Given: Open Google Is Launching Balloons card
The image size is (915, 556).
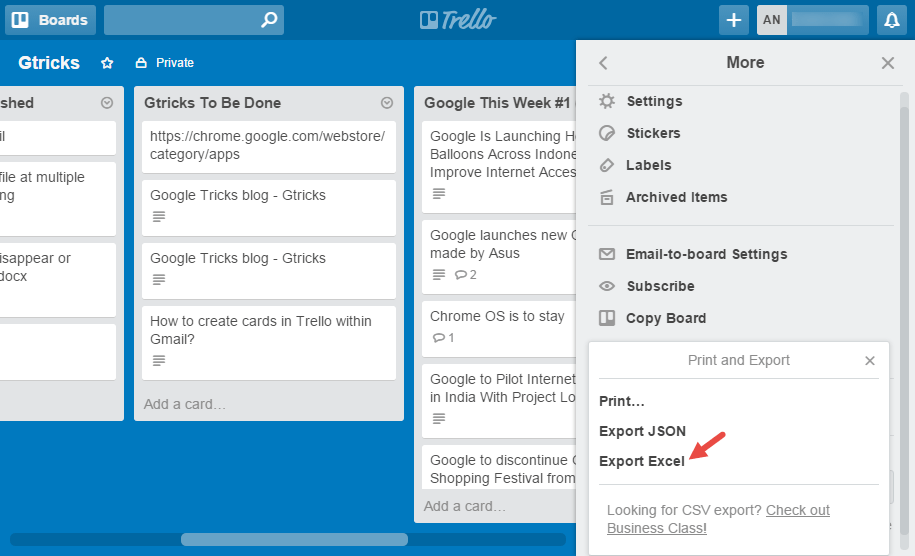Looking at the screenshot, I should [499, 167].
